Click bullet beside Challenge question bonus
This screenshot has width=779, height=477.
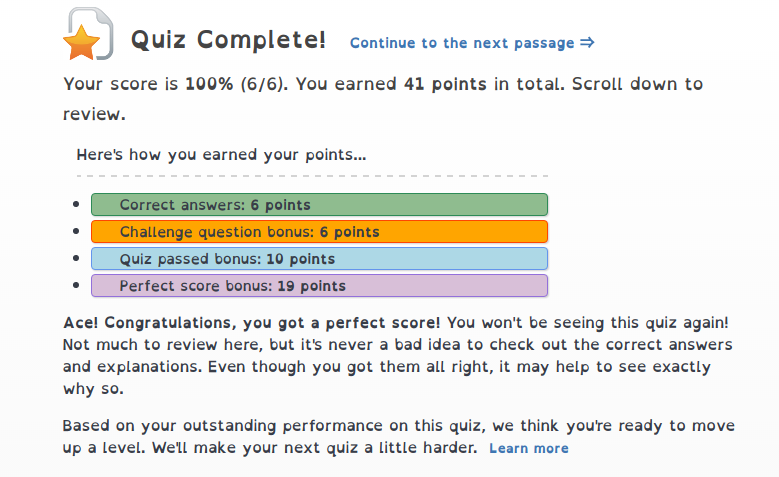pyautogui.click(x=77, y=232)
